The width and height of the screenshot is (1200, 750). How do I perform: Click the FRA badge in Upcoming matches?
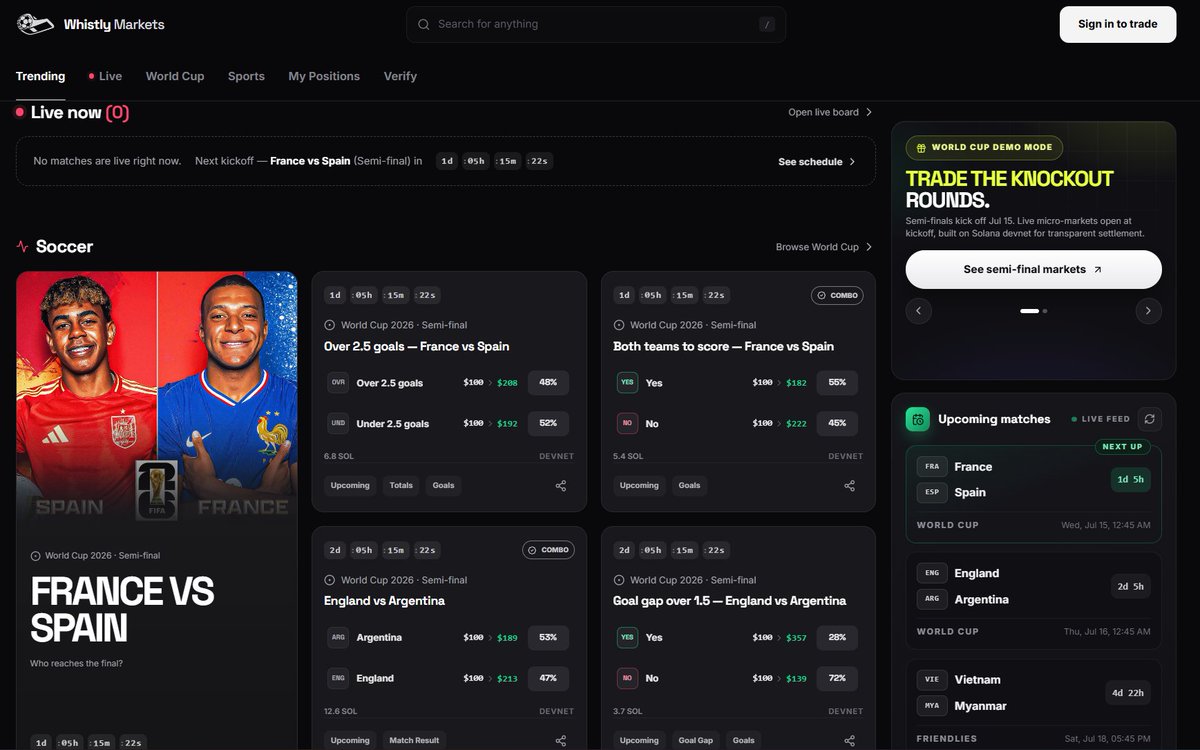tap(932, 467)
